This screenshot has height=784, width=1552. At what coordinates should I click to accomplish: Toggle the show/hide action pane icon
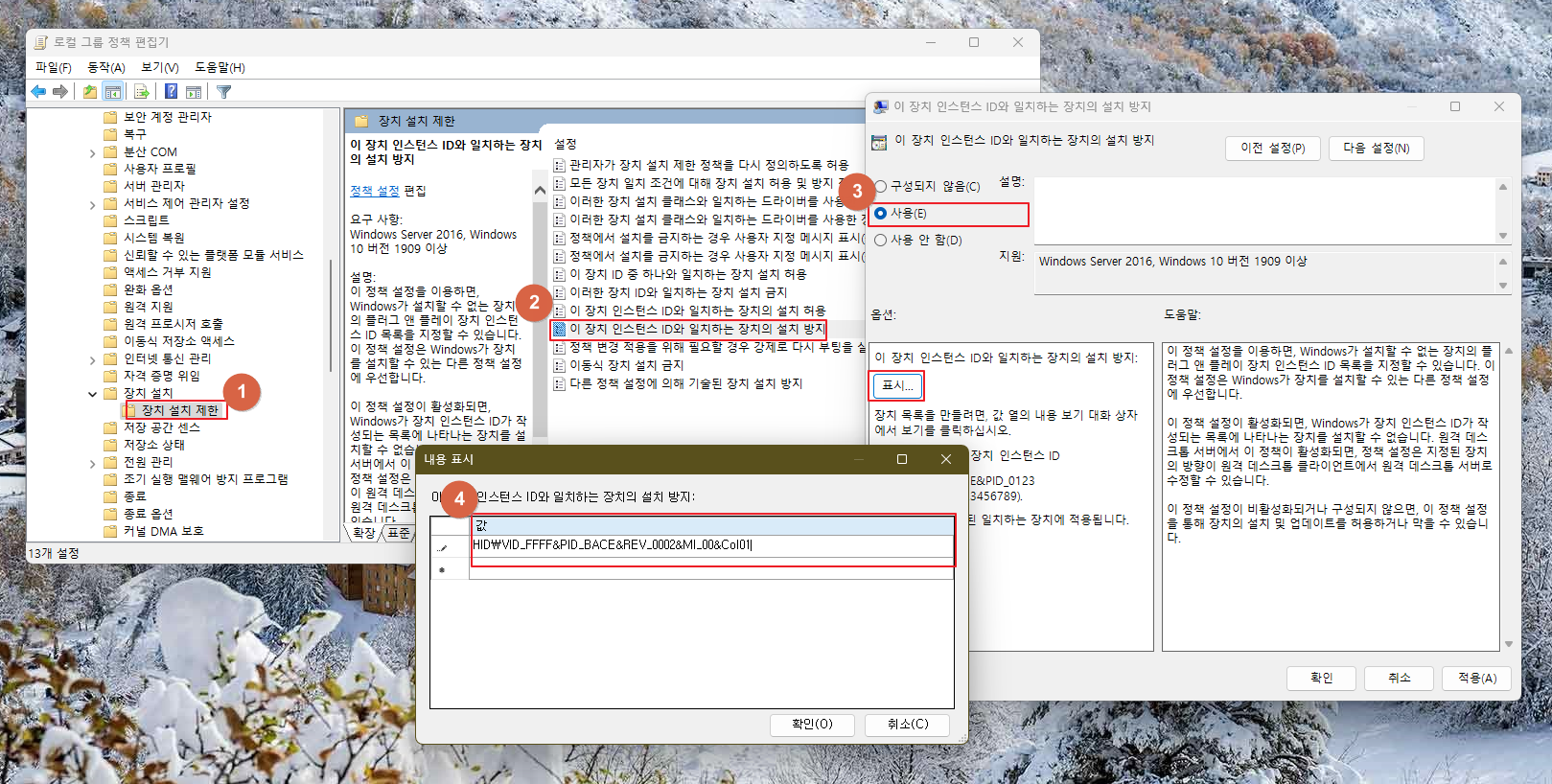(x=194, y=92)
